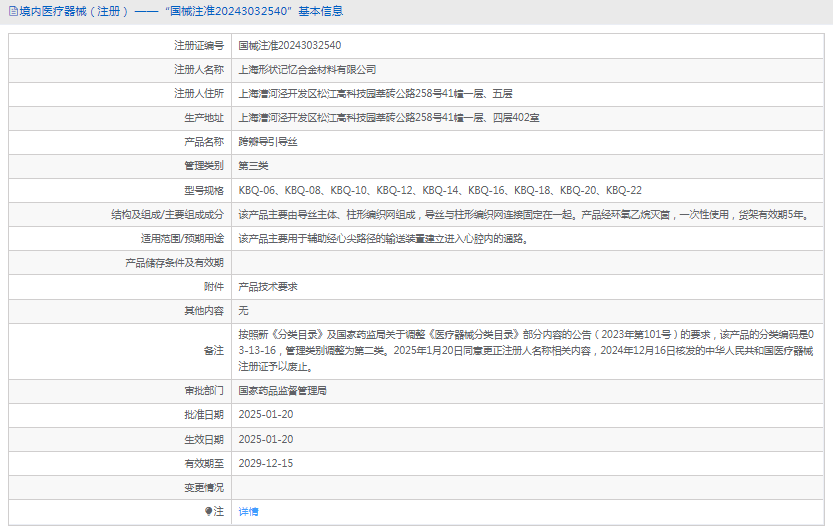Click the 批准日期 label

click(204, 415)
